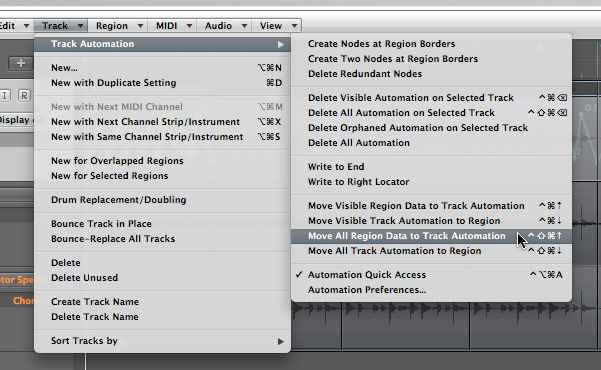Choose Delete Redundant Nodes
Viewport: 601px width, 370px height.
(x=431, y=74)
